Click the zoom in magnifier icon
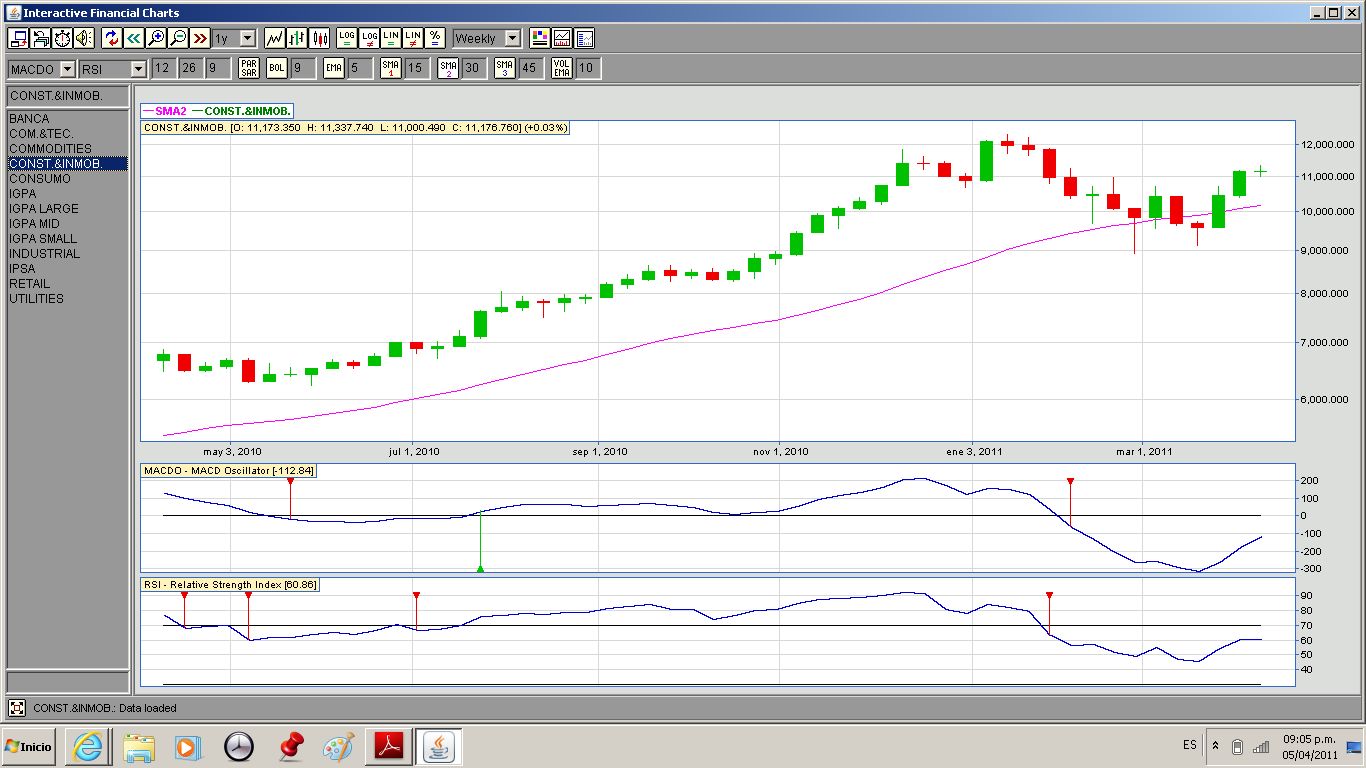The width and height of the screenshot is (1366, 768). 155,38
